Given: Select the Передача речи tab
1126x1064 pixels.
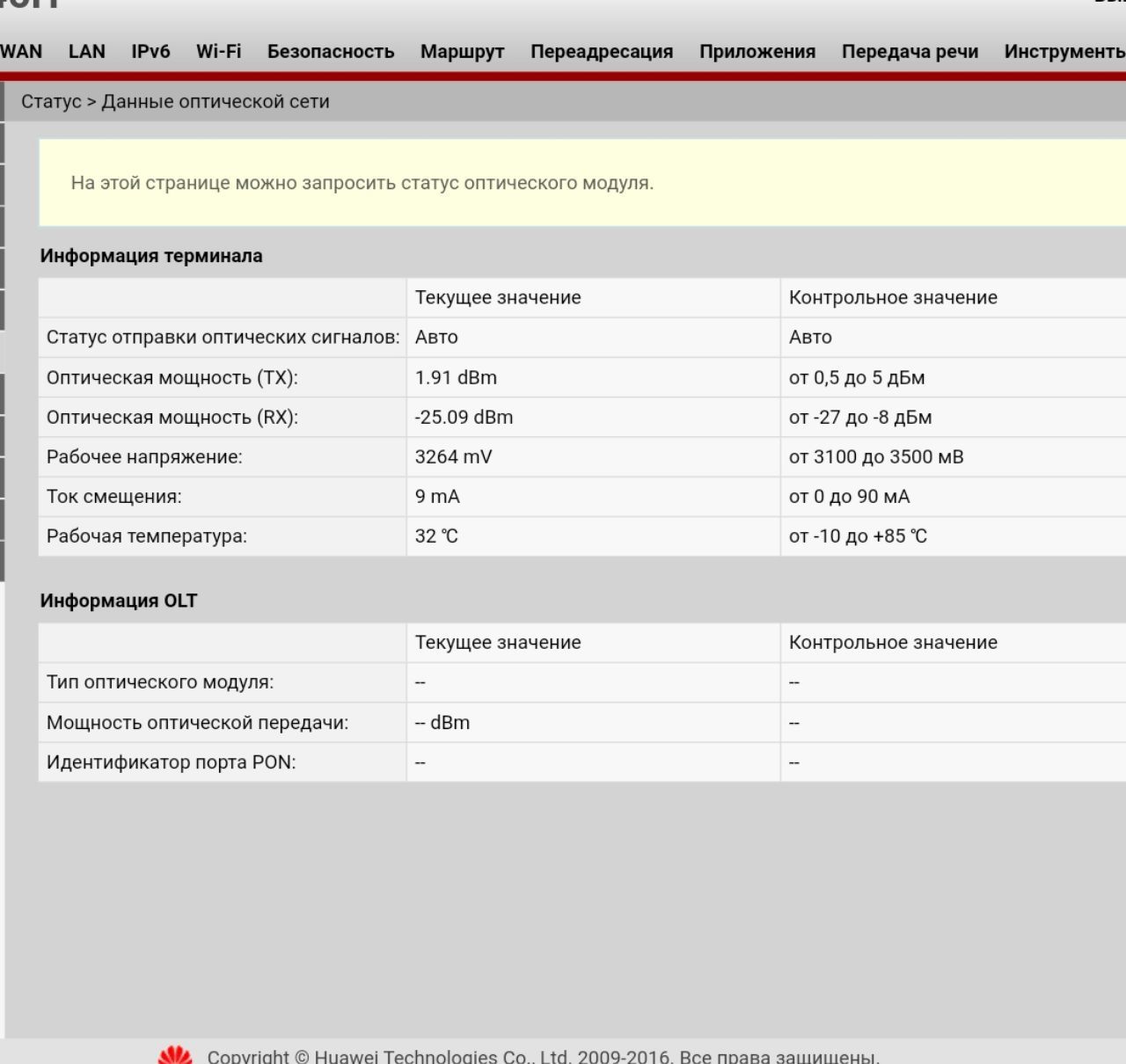Looking at the screenshot, I should [910, 52].
